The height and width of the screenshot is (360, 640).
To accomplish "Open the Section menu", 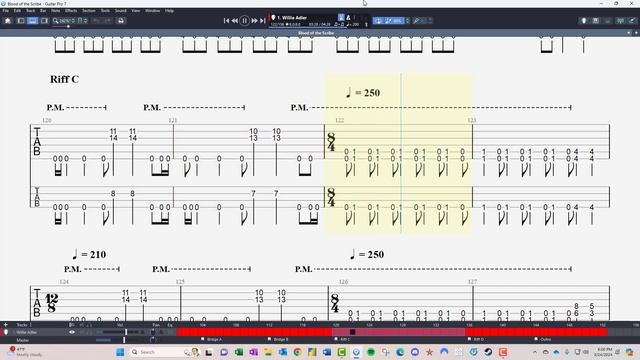I will 89,11.
